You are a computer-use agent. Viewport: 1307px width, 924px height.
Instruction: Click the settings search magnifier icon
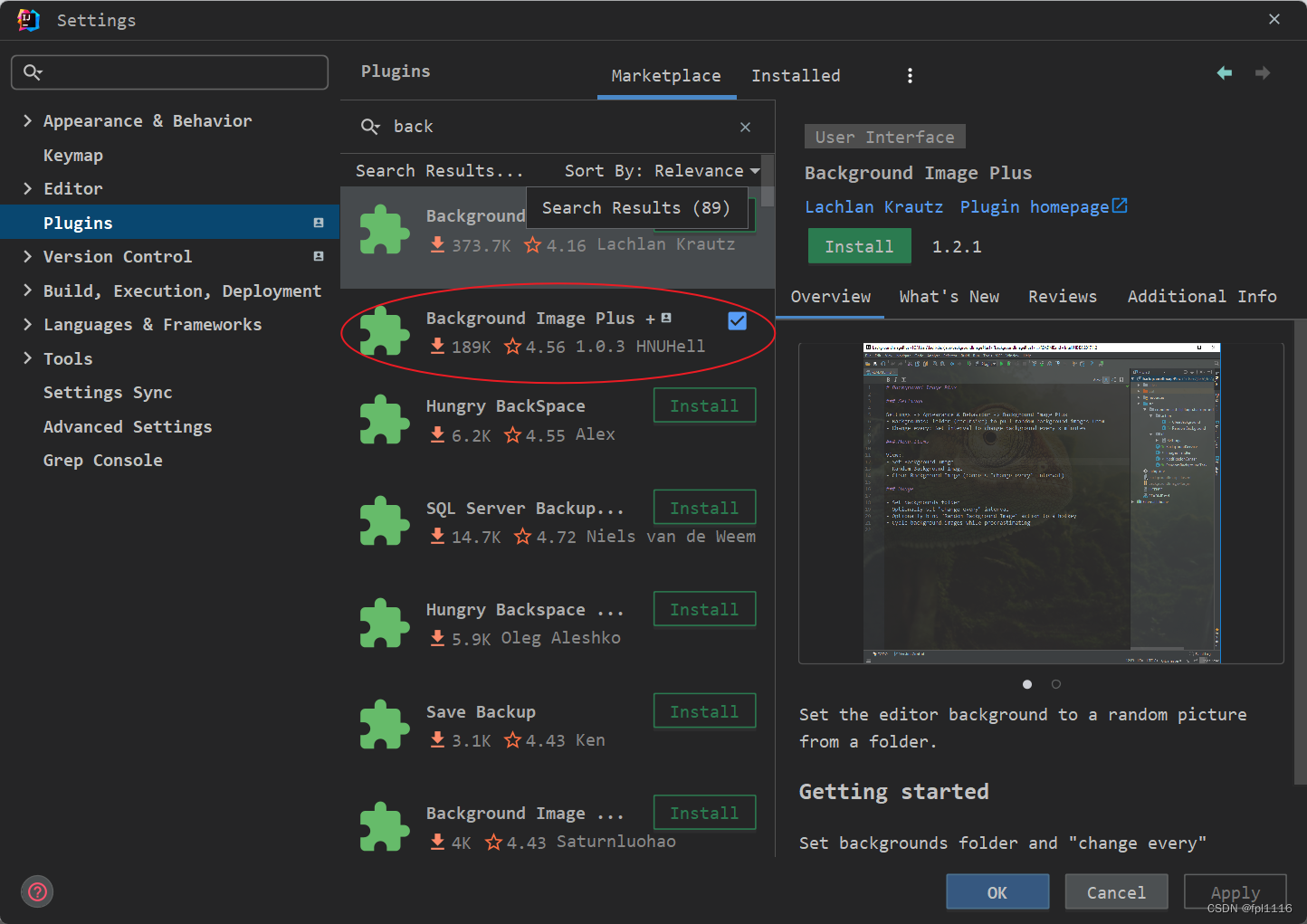33,72
